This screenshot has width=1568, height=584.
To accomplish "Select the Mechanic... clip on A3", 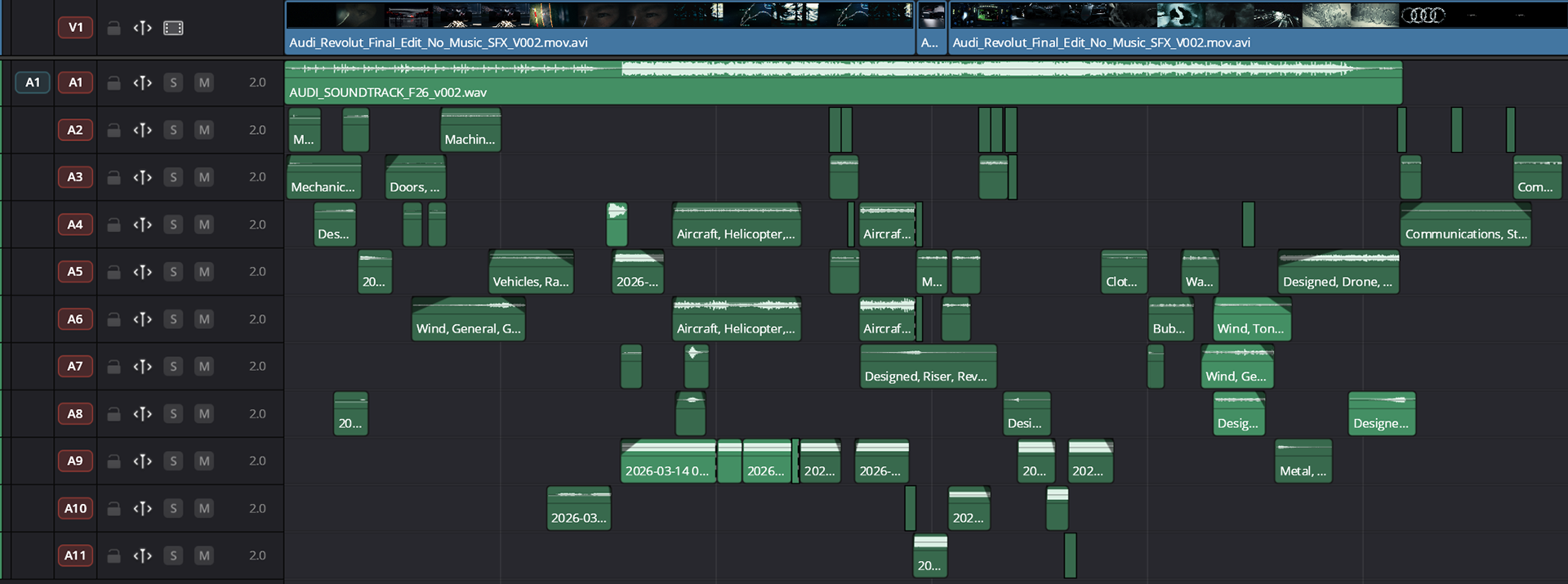I will point(323,177).
